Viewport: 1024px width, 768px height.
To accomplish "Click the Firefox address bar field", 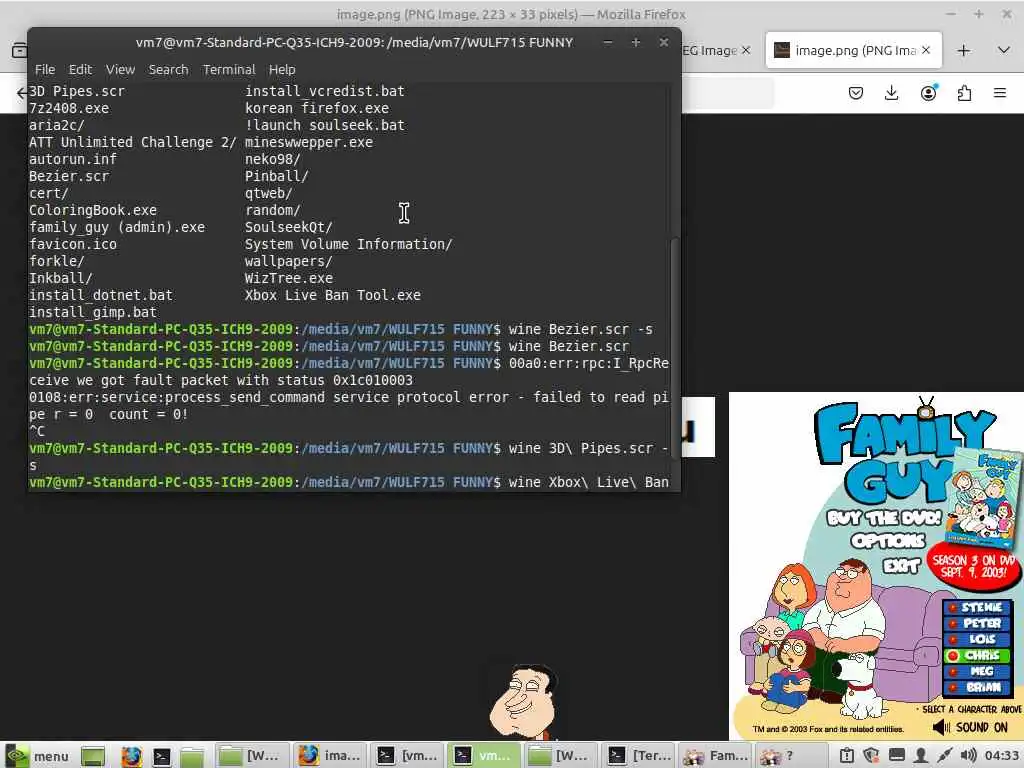I will tap(726, 93).
